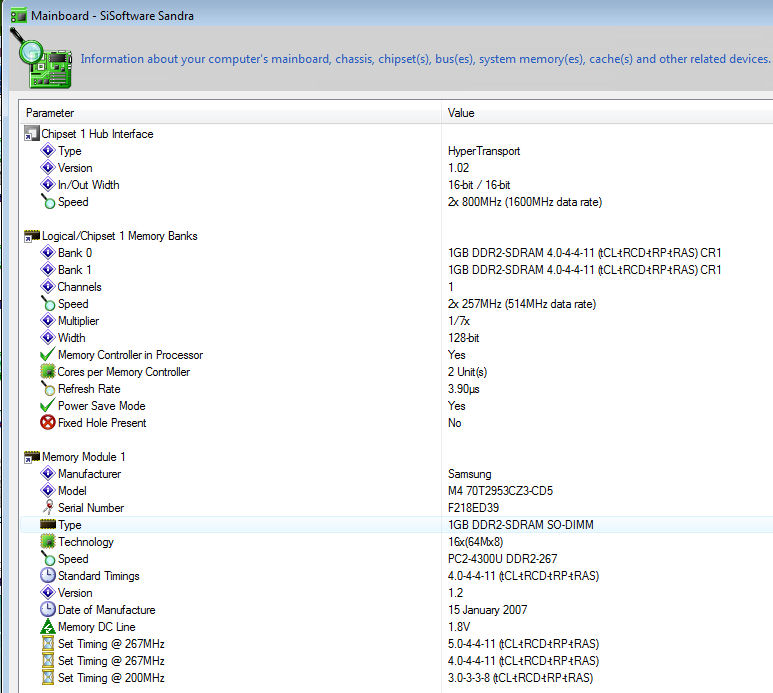Click the clock icon beside Date of Manufacture
Viewport: 773px width, 693px height.
[47, 610]
